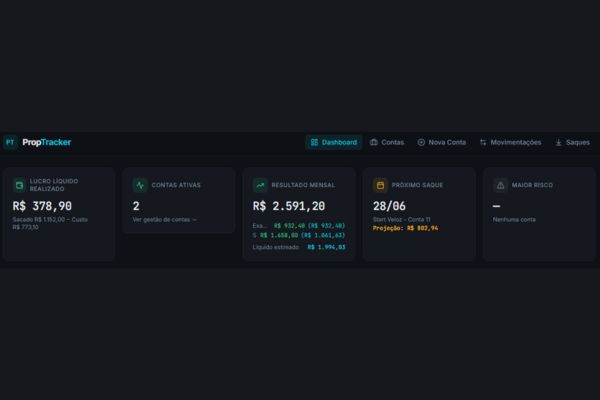Click the Projeção R$ 802,94 text
Screen dimensions: 600x400
406,228
